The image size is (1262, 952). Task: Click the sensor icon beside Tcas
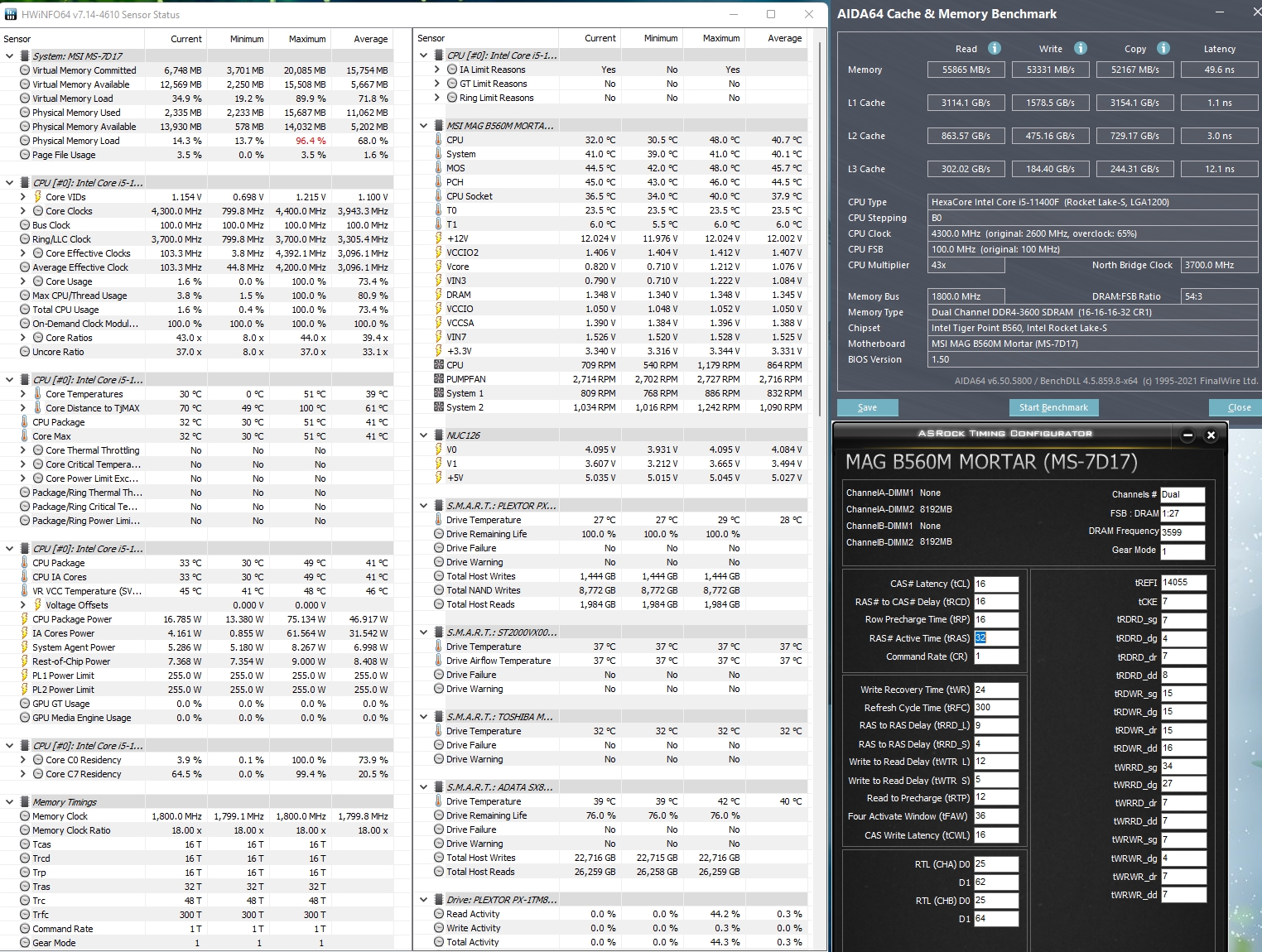coord(25,844)
